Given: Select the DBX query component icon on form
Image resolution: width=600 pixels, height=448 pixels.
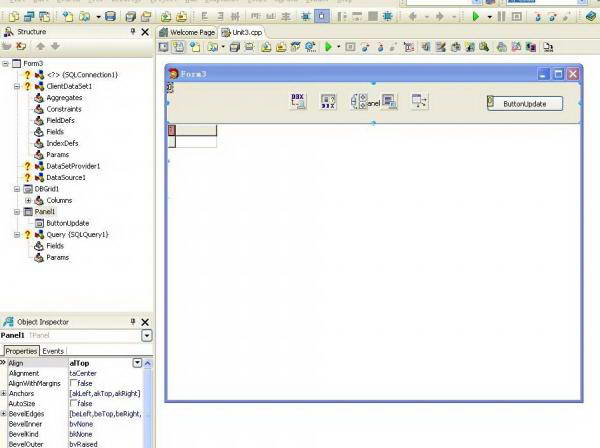Looking at the screenshot, I should coord(328,101).
